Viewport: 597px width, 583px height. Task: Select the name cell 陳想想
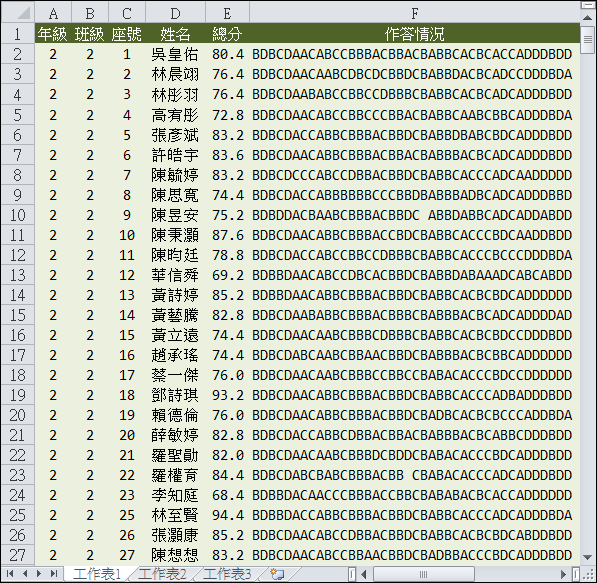pyautogui.click(x=175, y=555)
